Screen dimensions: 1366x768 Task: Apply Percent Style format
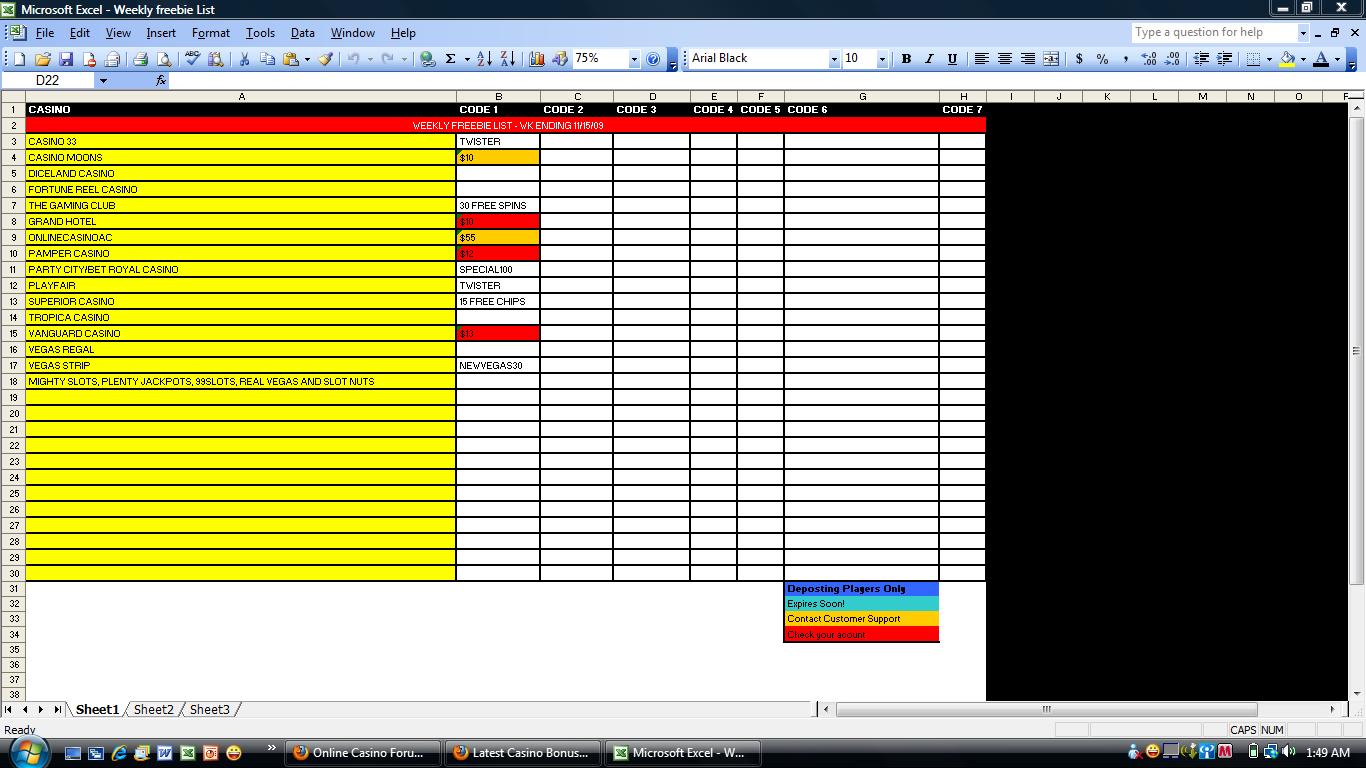tap(1102, 59)
